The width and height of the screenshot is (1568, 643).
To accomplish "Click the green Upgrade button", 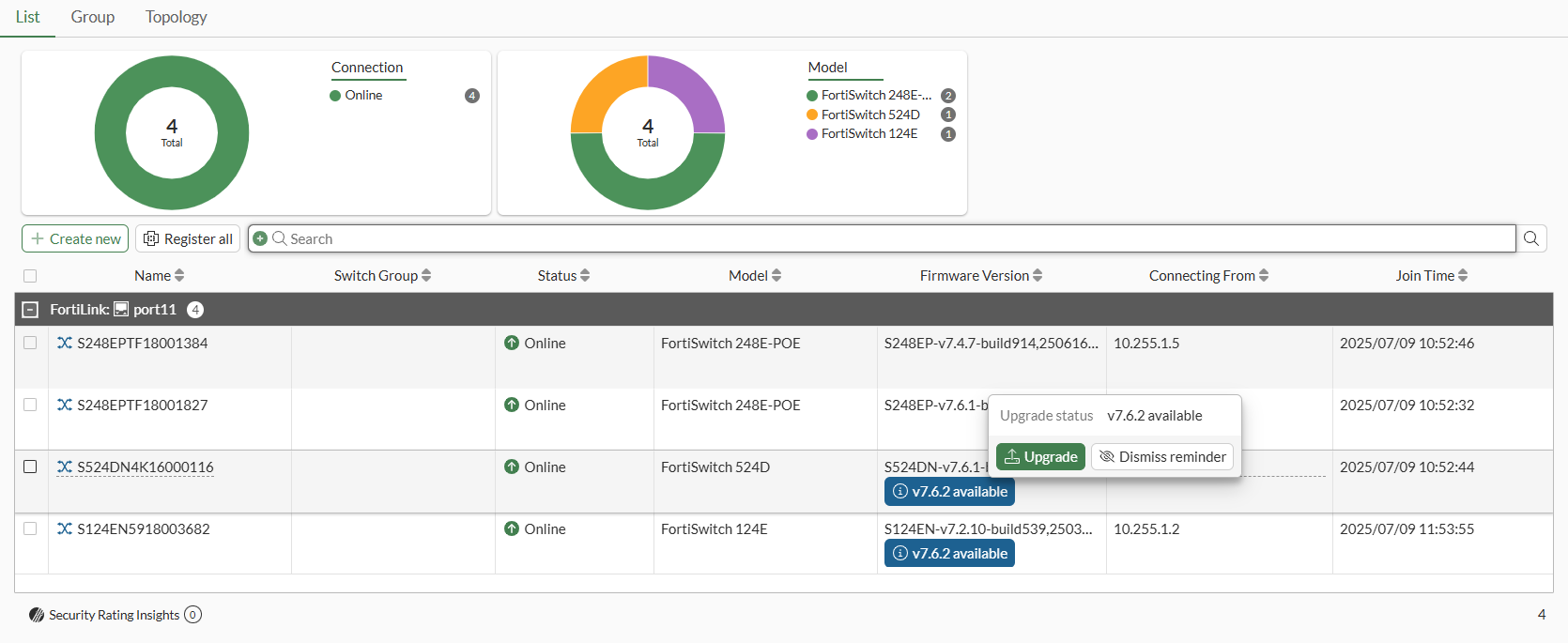I will (1040, 457).
